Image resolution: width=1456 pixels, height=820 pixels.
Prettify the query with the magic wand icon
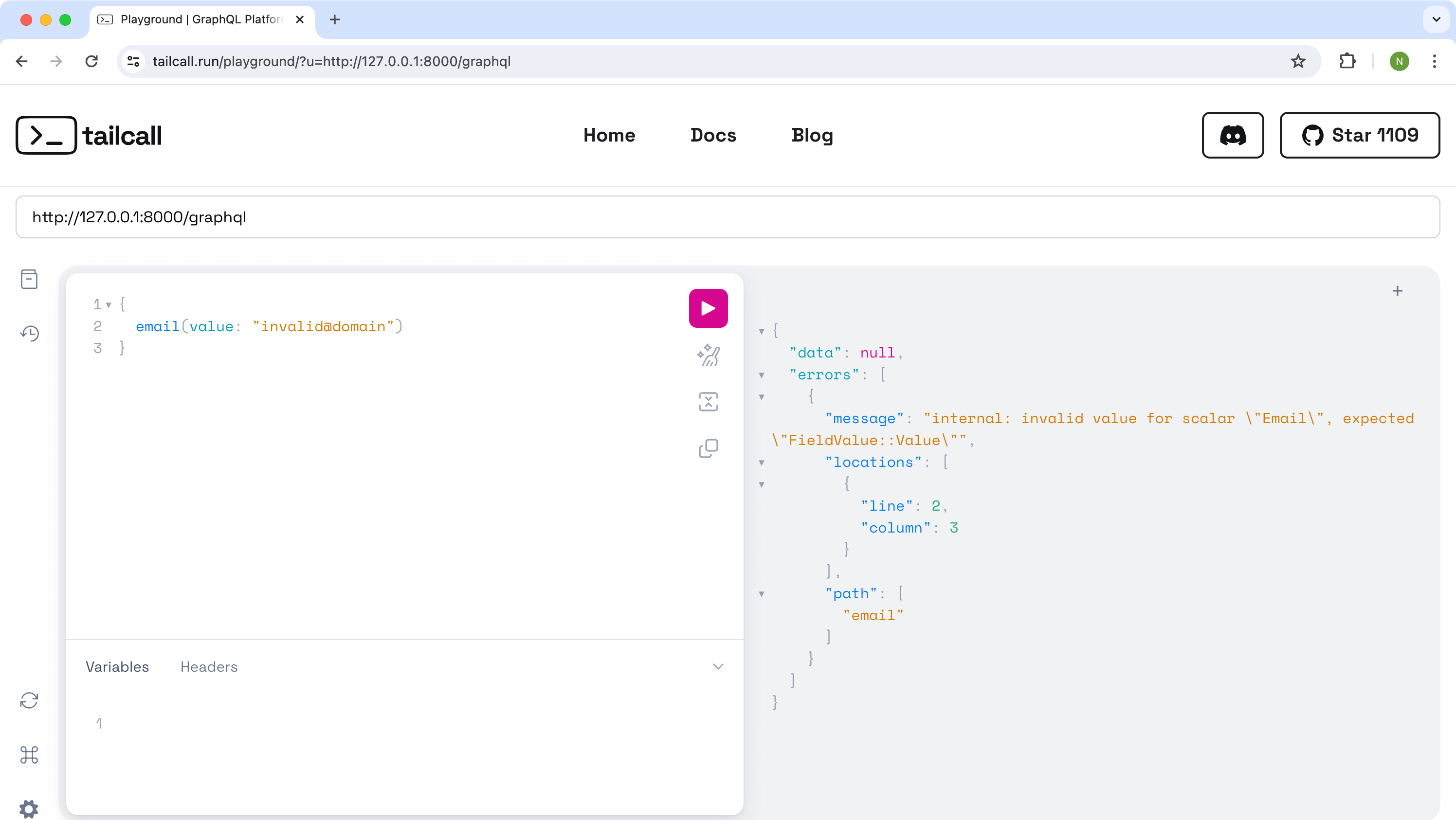pyautogui.click(x=708, y=355)
